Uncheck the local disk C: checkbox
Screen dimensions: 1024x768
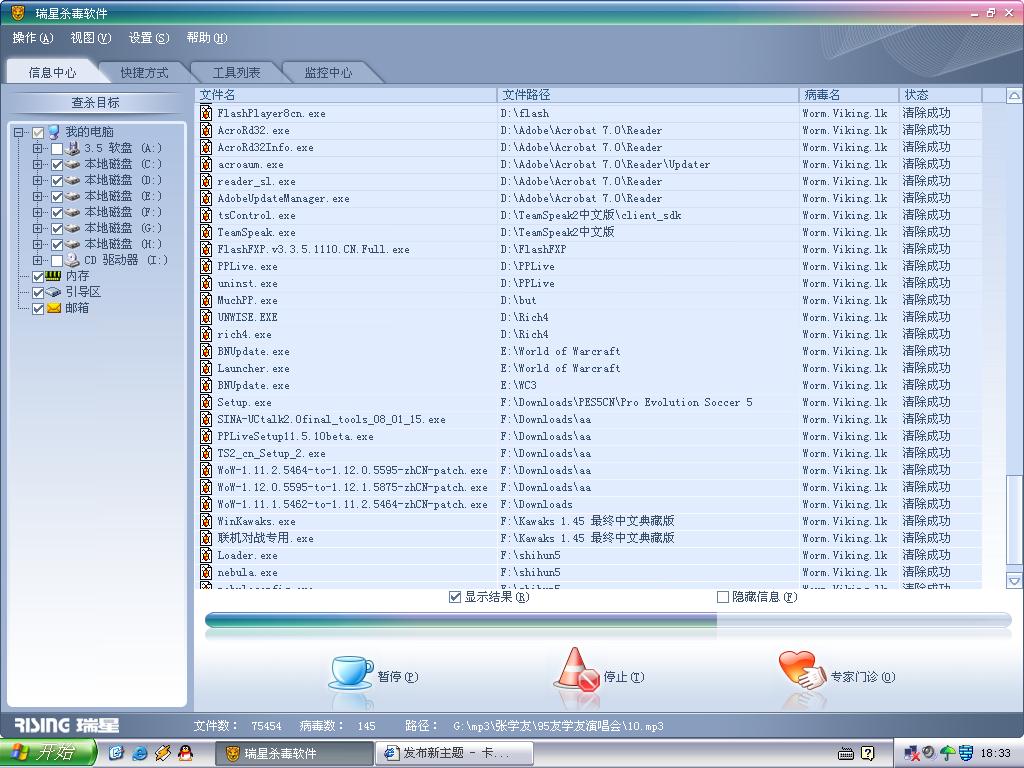57,165
